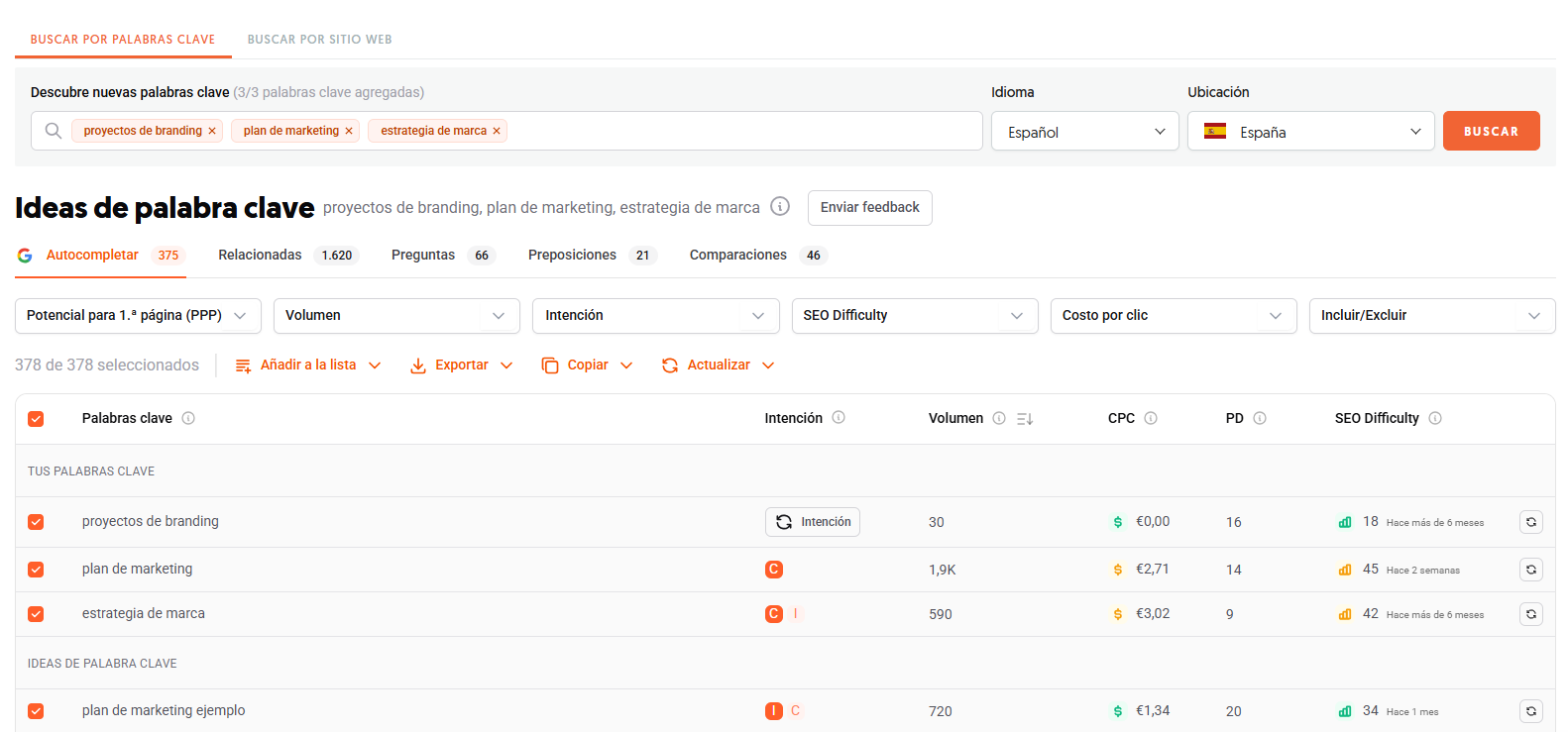Screen dimensions: 1568x732
Task: Switch to Buscar por sitio web tab
Action: click(x=319, y=40)
